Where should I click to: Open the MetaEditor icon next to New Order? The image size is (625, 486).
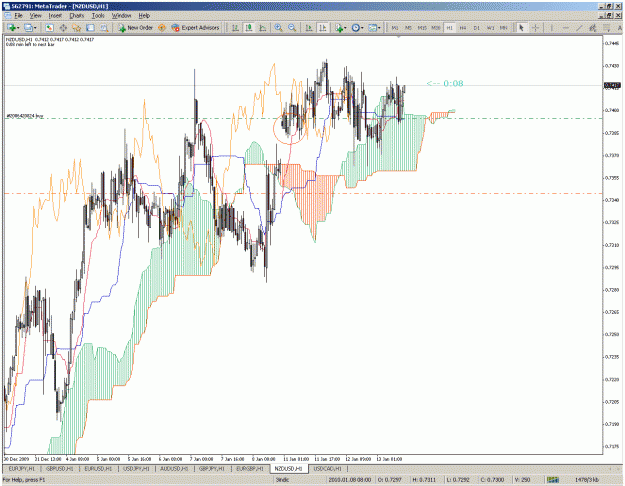(162, 28)
